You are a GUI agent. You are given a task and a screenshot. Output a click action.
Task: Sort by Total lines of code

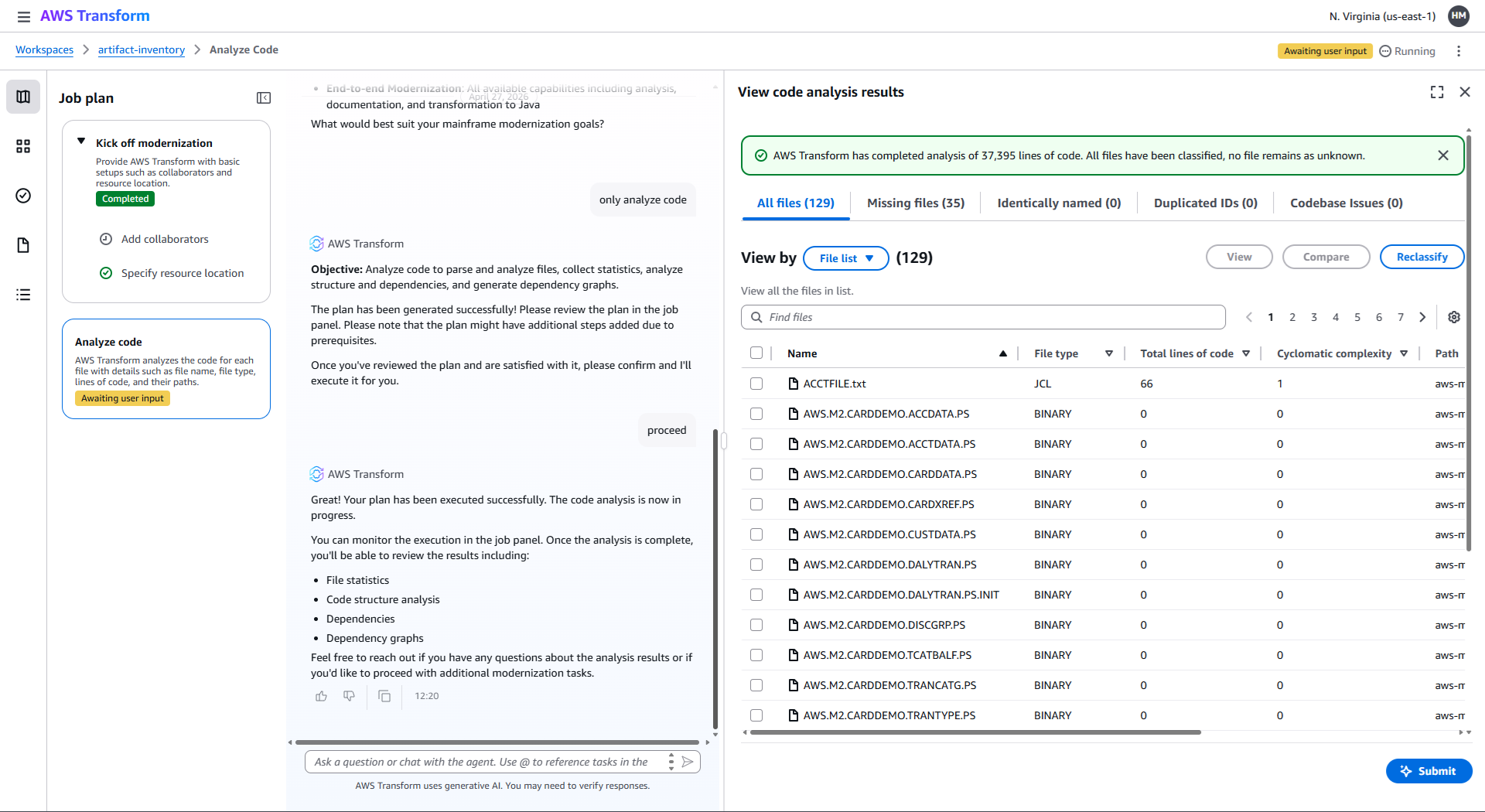(x=1246, y=353)
